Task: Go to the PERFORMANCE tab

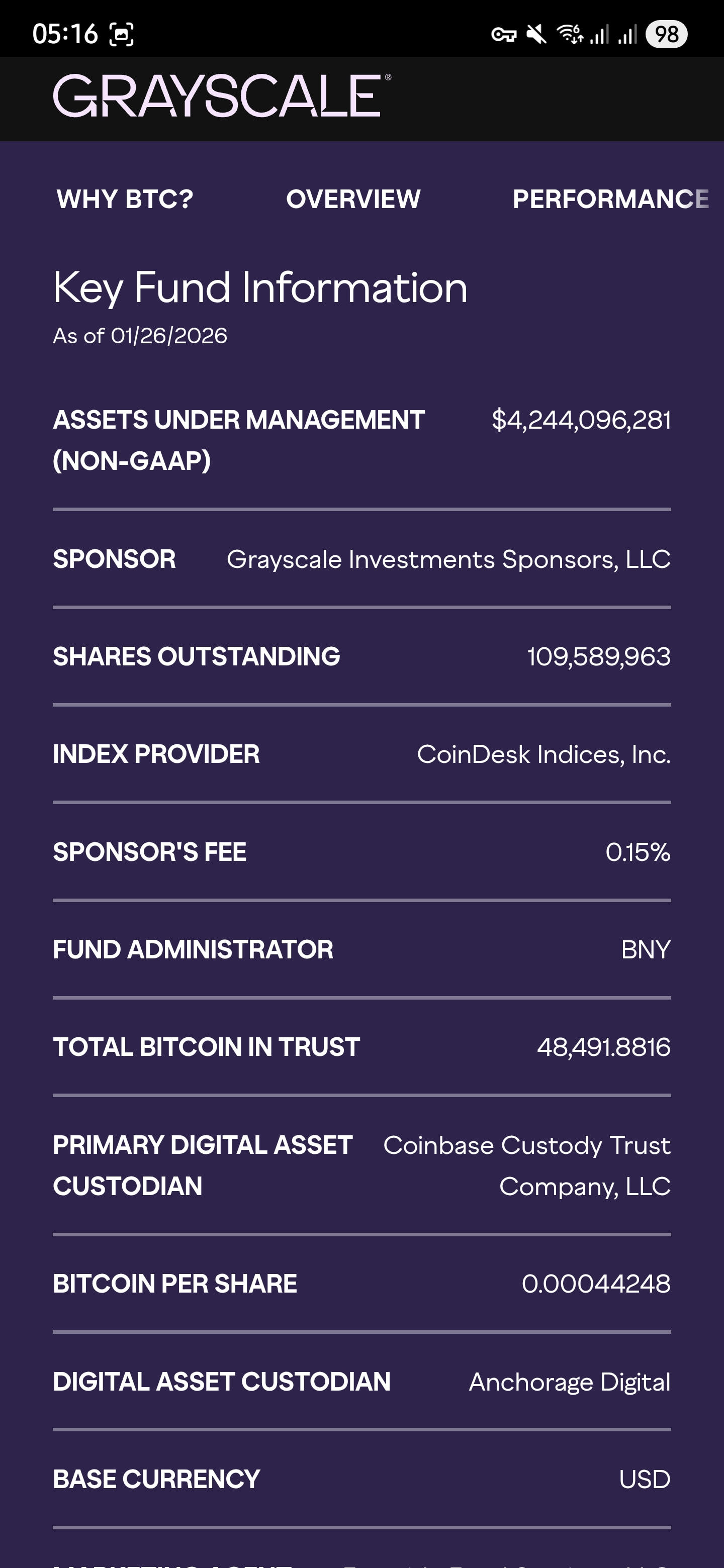Action: coord(611,199)
